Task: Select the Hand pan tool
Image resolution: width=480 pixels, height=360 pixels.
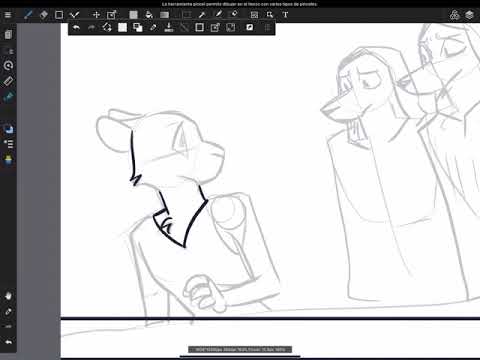Action: point(8,296)
